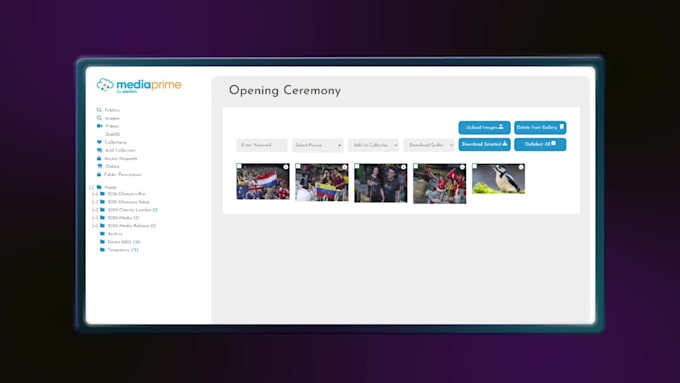Image resolution: width=680 pixels, height=383 pixels.
Task: Click the search icon beside Folders
Action: [99, 110]
